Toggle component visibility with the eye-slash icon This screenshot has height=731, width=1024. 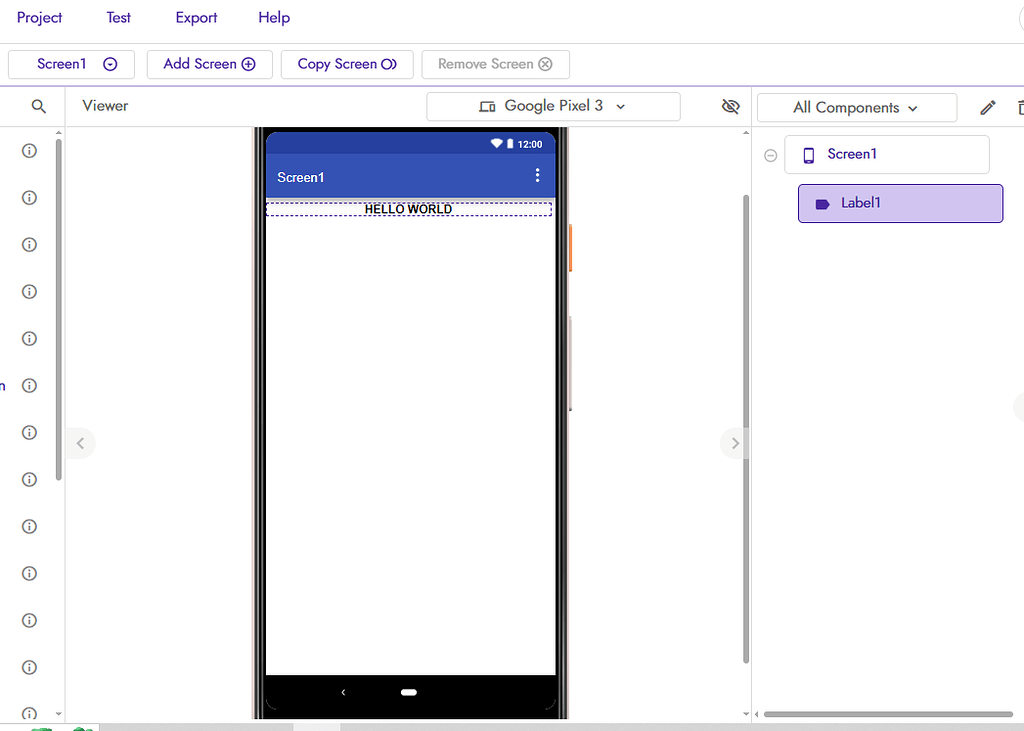click(730, 106)
